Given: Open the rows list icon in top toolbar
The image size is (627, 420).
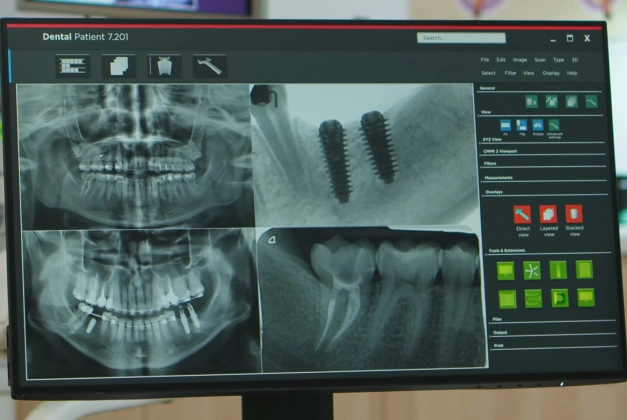Looking at the screenshot, I should point(72,66).
